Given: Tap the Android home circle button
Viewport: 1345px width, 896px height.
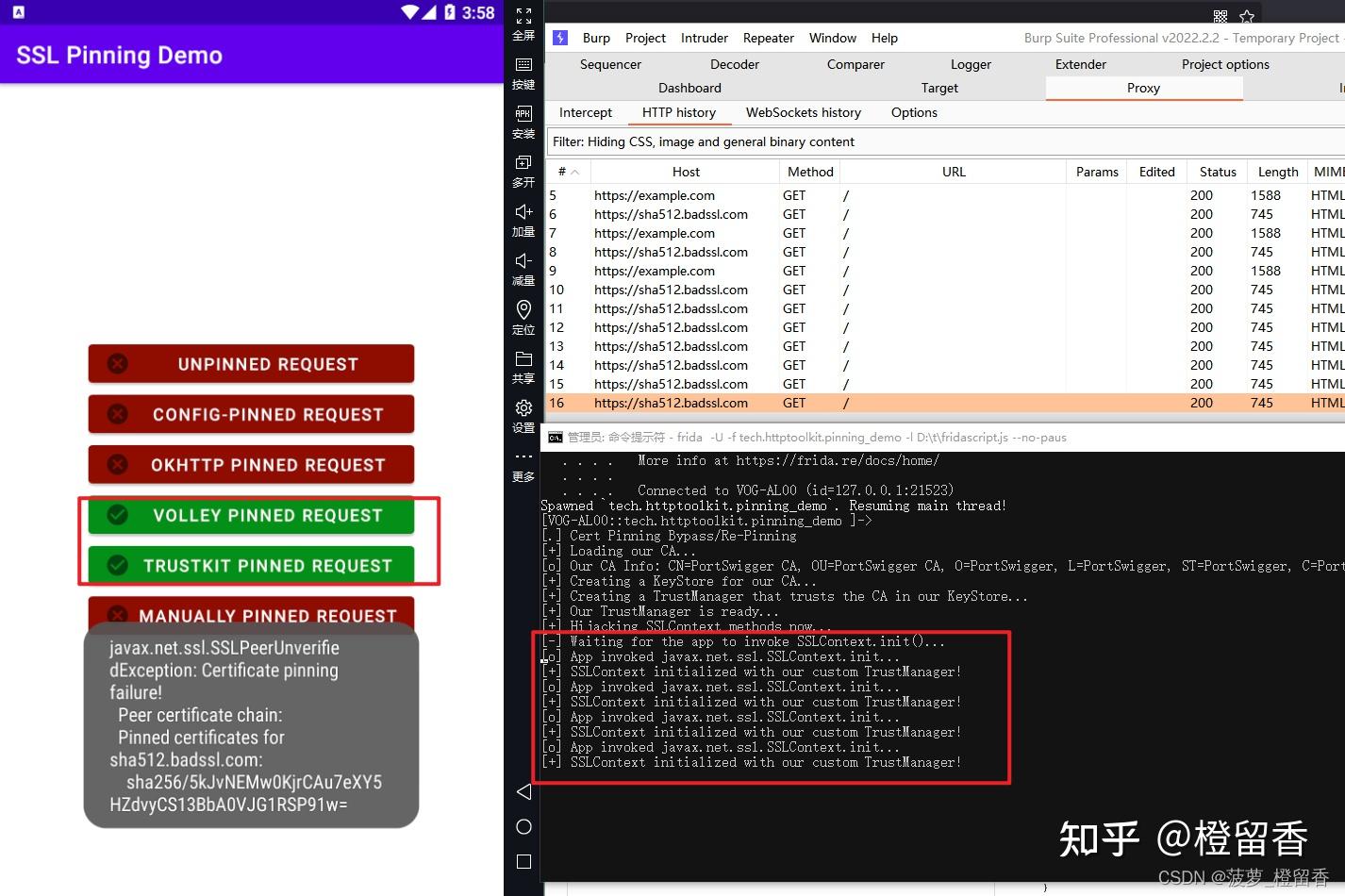Looking at the screenshot, I should click(523, 827).
